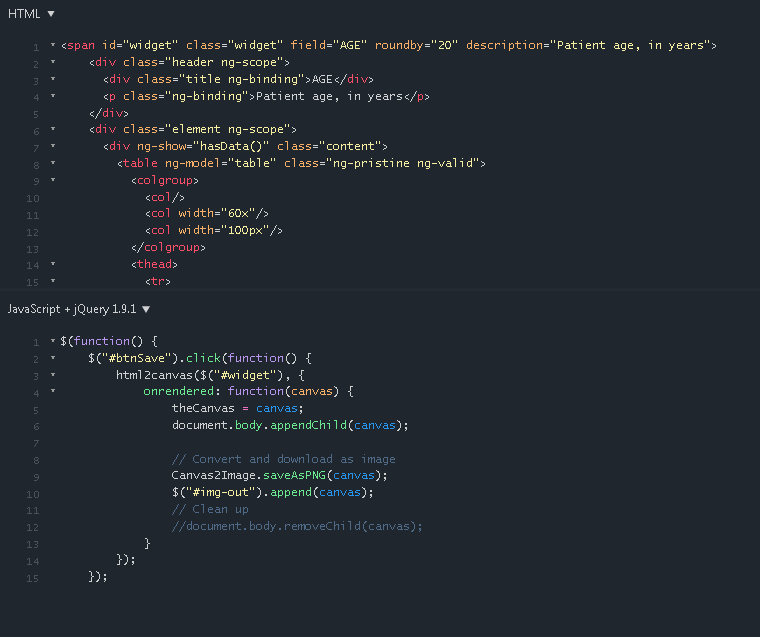Fold the p ng-binding line in HTML
760x637 pixels.
coord(53,96)
